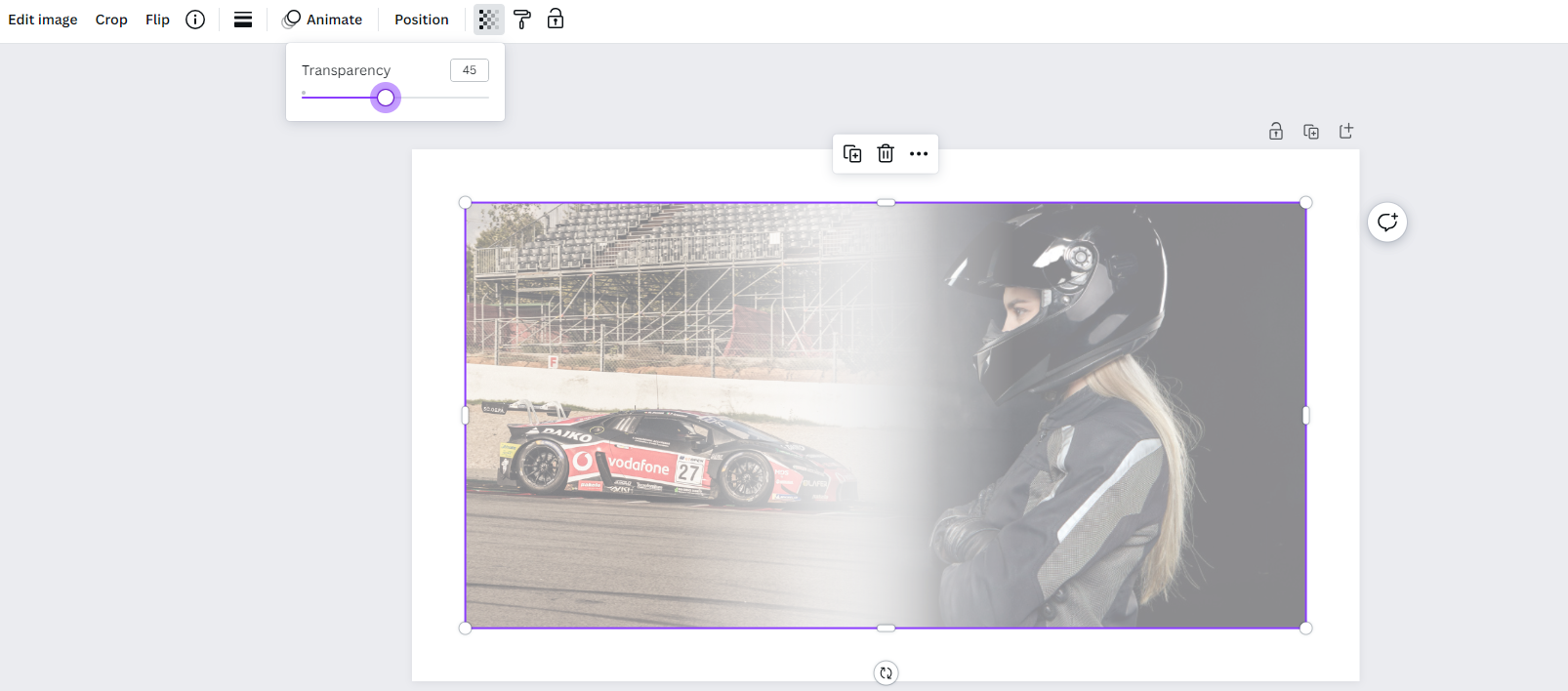Screen dimensions: 1568x691
Task: Click the bottom edge crop handle
Action: click(x=886, y=629)
